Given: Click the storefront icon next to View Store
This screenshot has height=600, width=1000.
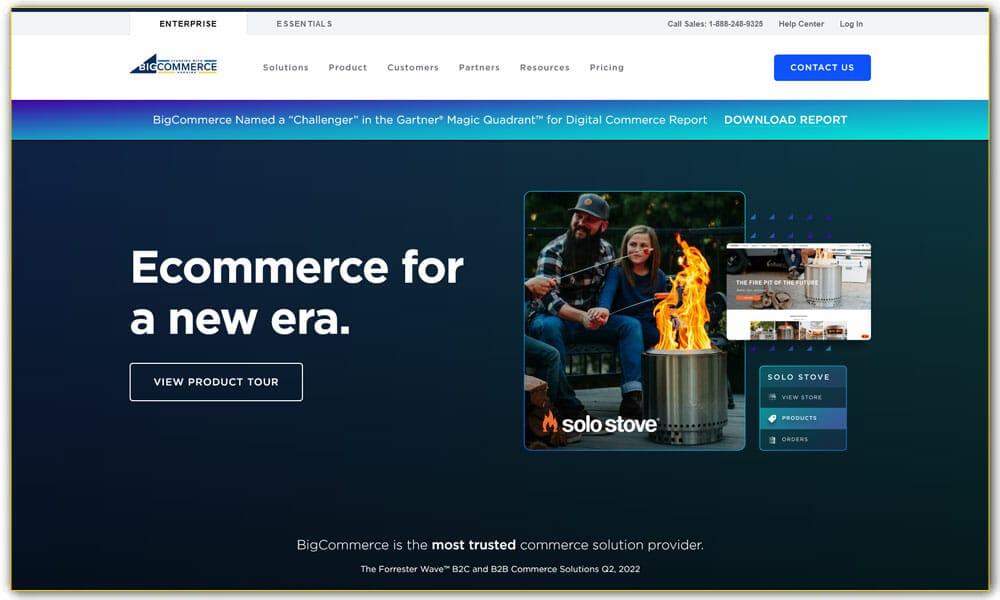Looking at the screenshot, I should pos(773,396).
